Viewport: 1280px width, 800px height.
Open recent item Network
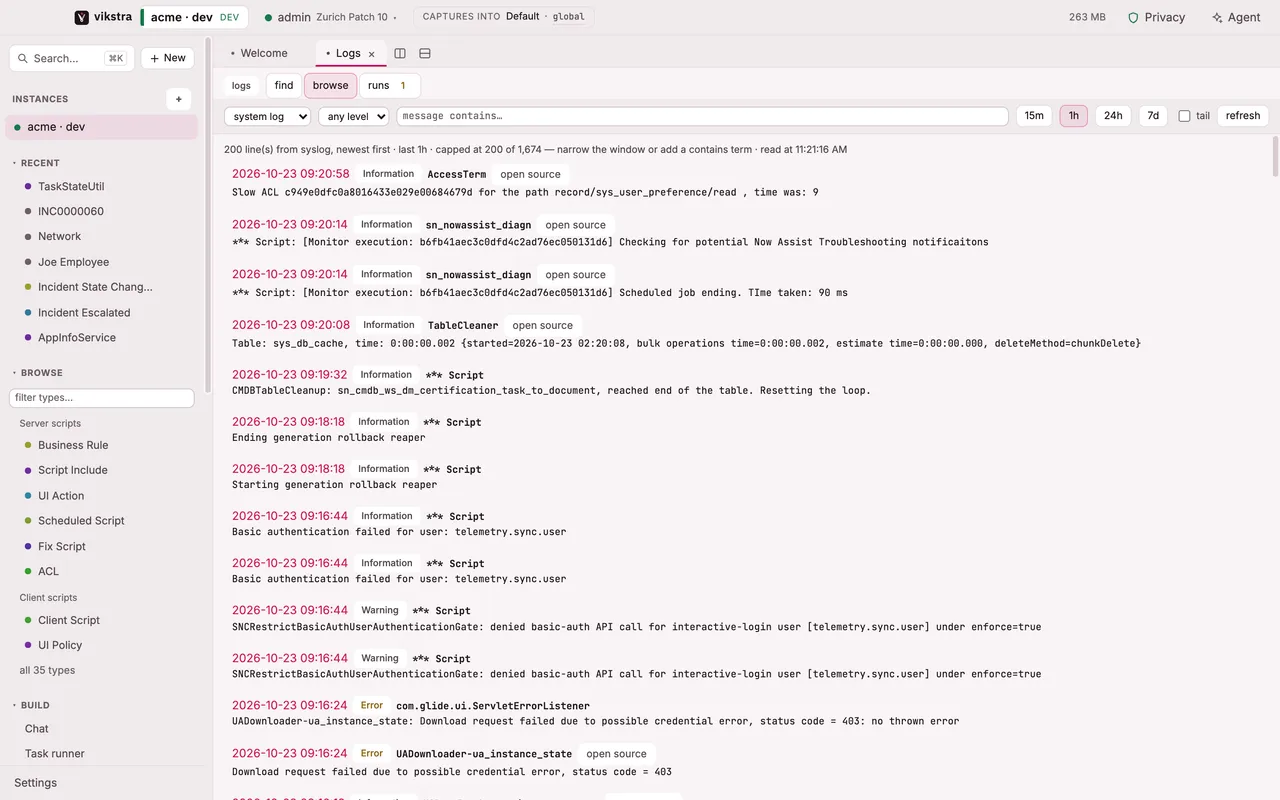60,236
